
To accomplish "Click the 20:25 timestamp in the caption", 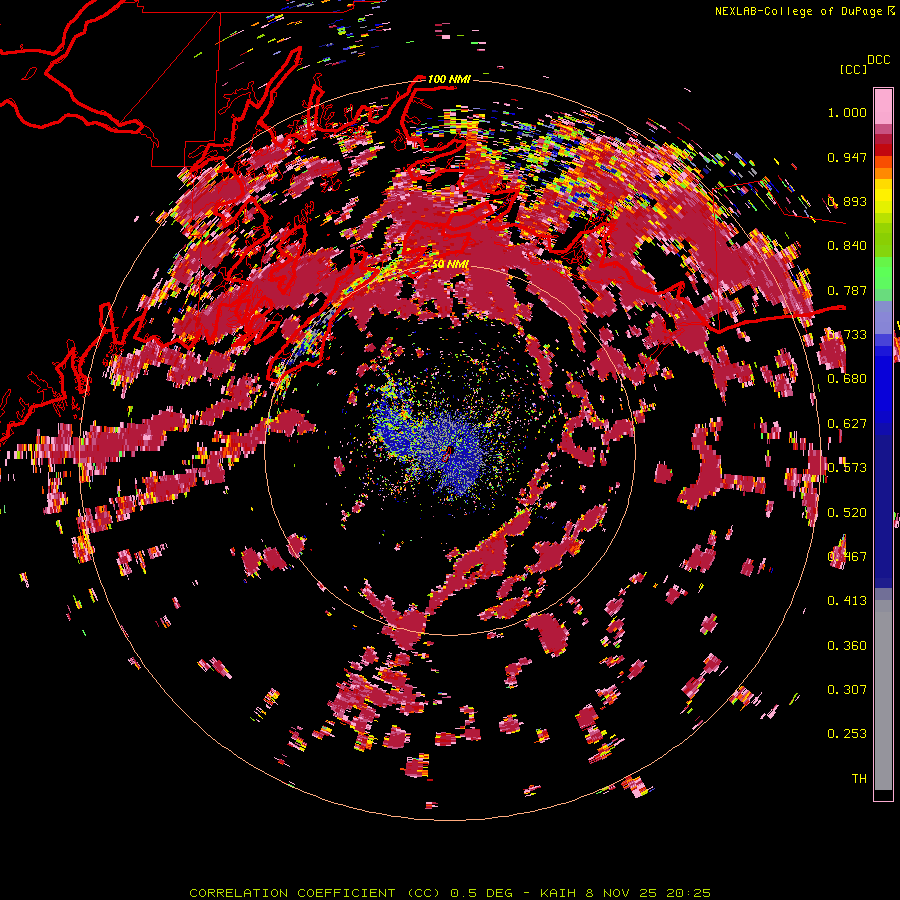I will point(688,893).
